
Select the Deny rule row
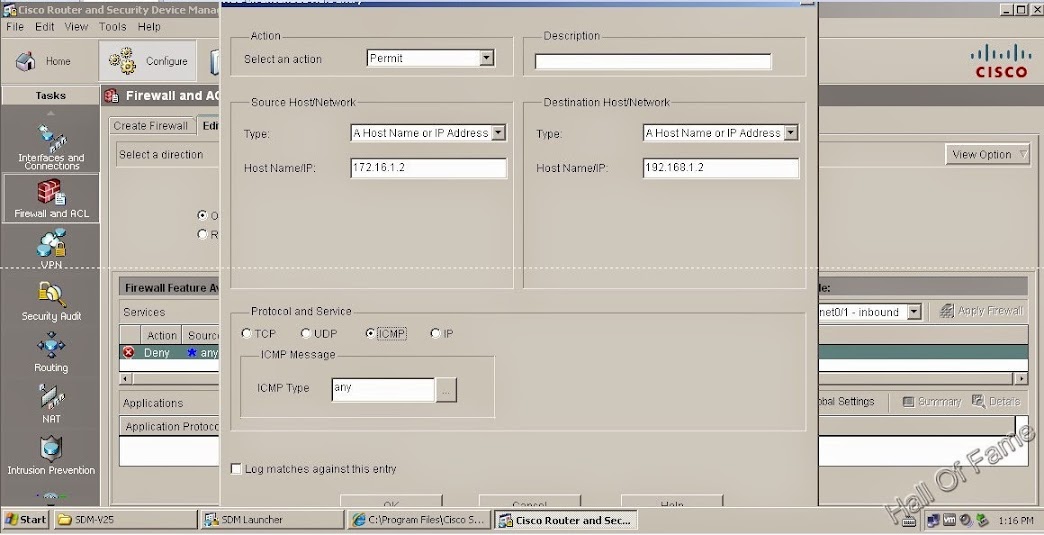[169, 353]
